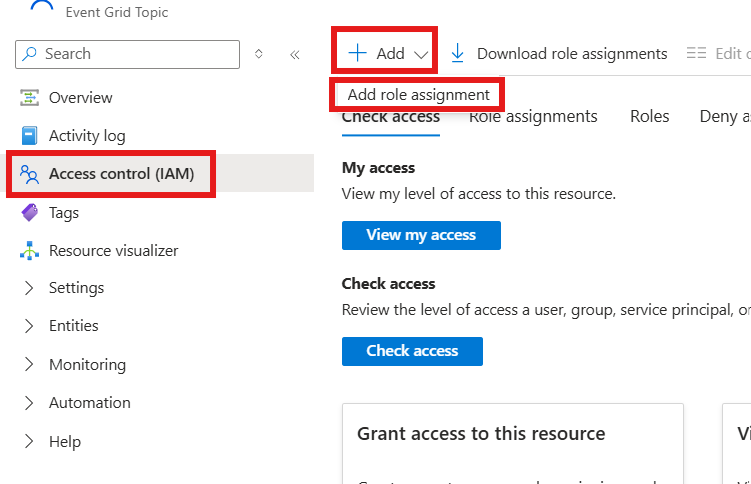Click the Overview icon in sidebar

[x=29, y=98]
